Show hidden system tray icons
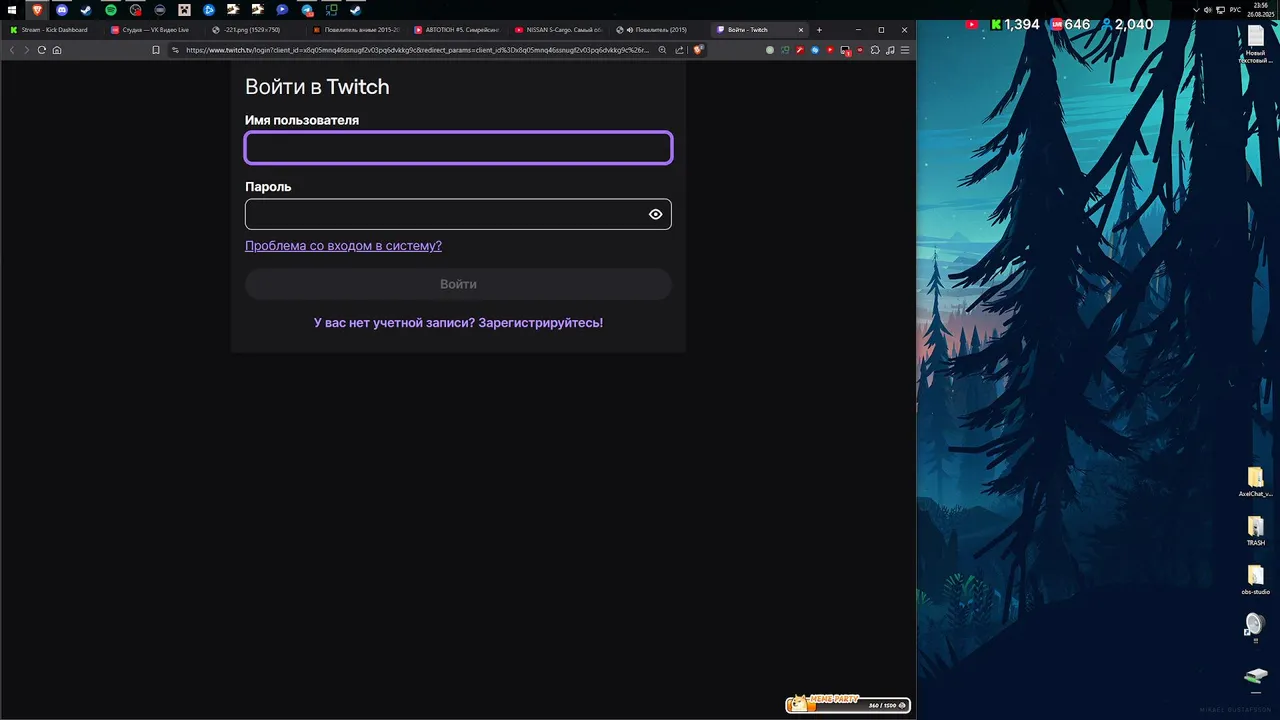 tap(1198, 10)
